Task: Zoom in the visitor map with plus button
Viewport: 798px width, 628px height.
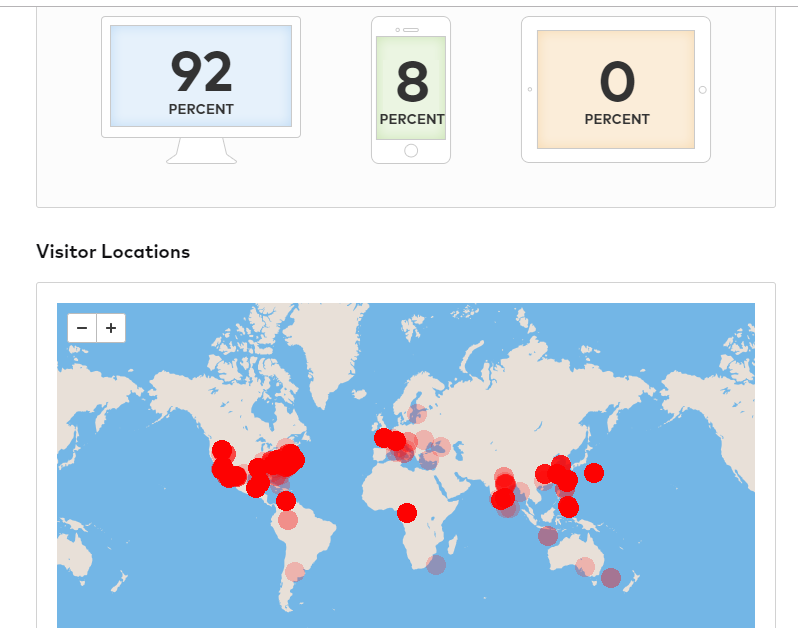Action: [111, 328]
